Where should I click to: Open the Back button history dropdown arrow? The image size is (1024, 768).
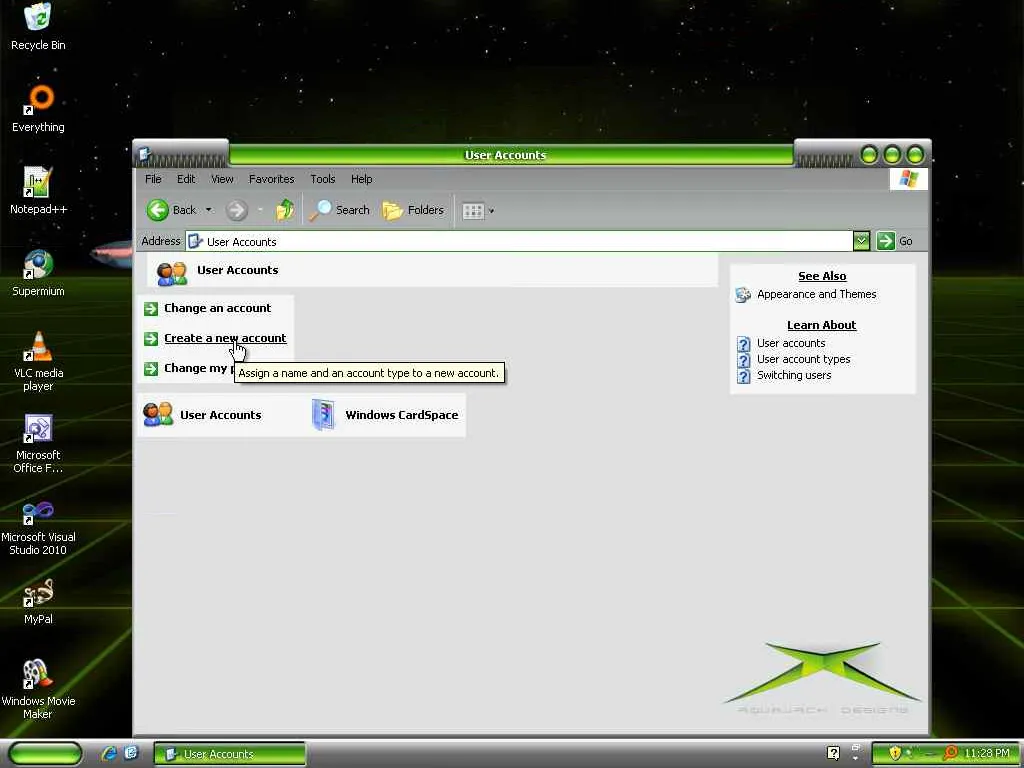(208, 210)
